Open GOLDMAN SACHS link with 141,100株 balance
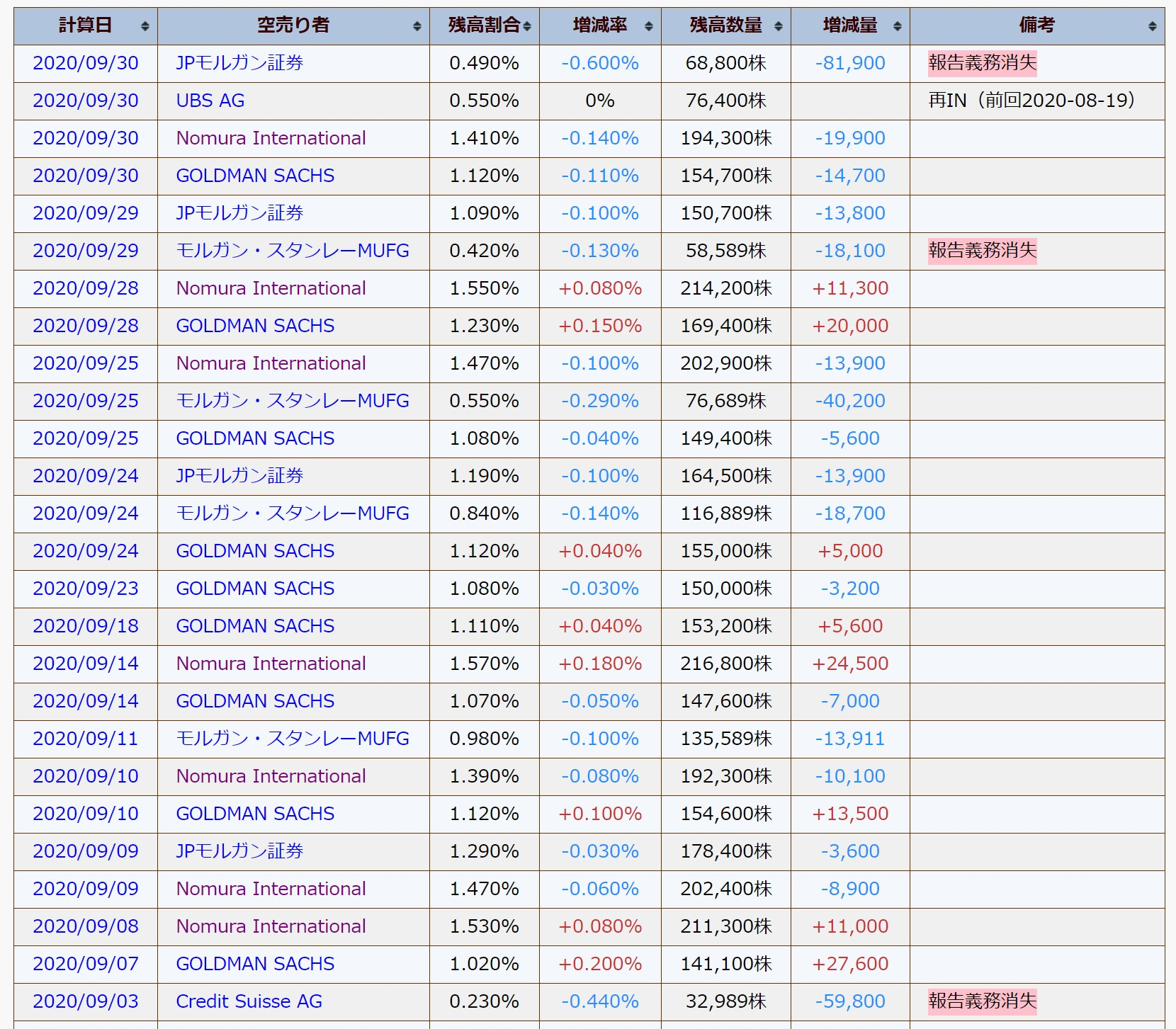 tap(255, 964)
